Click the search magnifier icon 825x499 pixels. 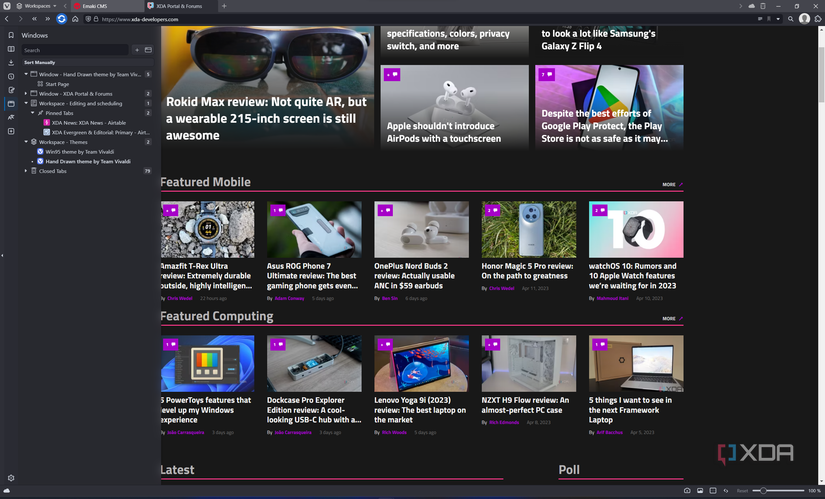[790, 19]
